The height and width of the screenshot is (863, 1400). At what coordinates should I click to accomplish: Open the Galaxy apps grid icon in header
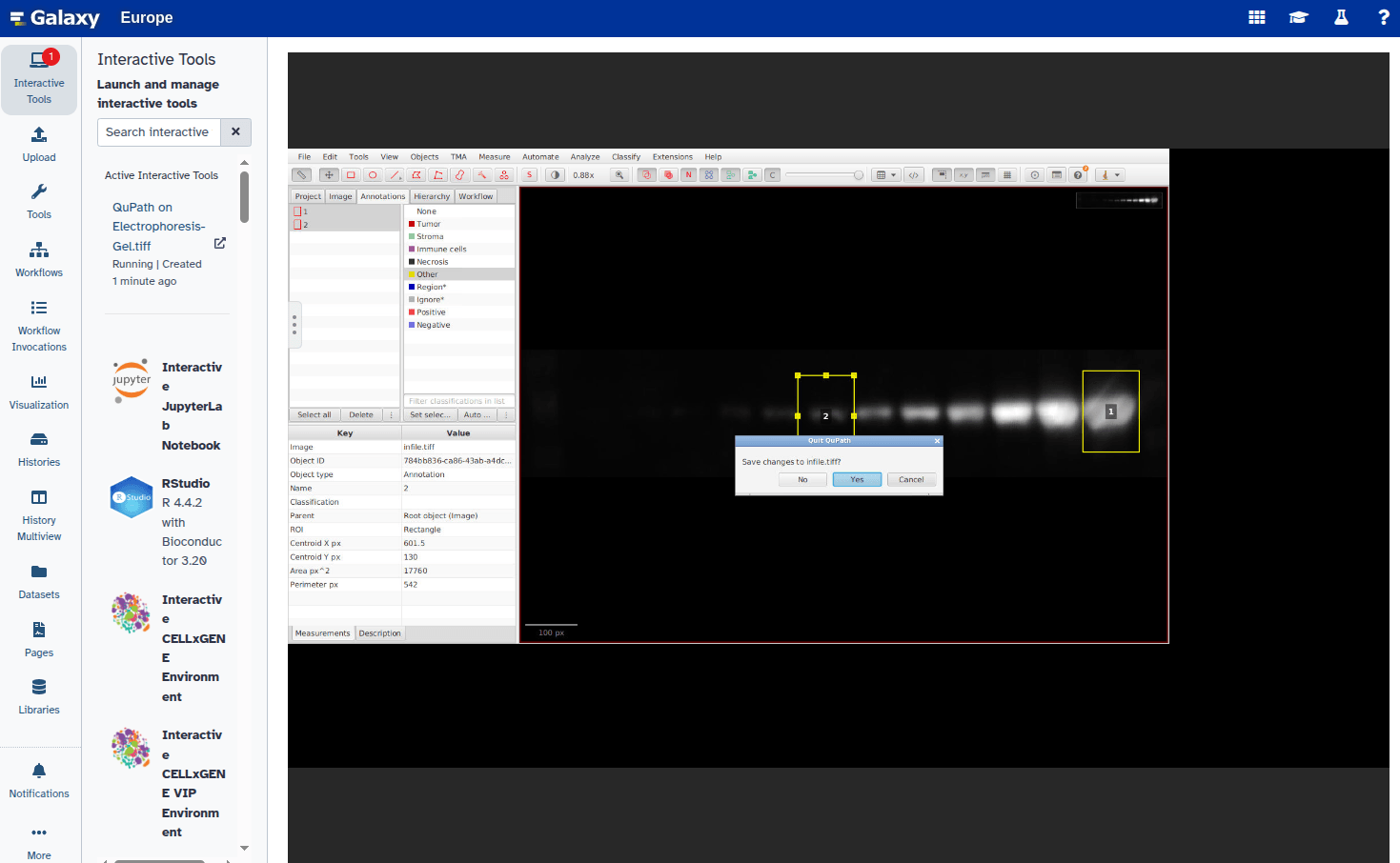[x=1257, y=17]
